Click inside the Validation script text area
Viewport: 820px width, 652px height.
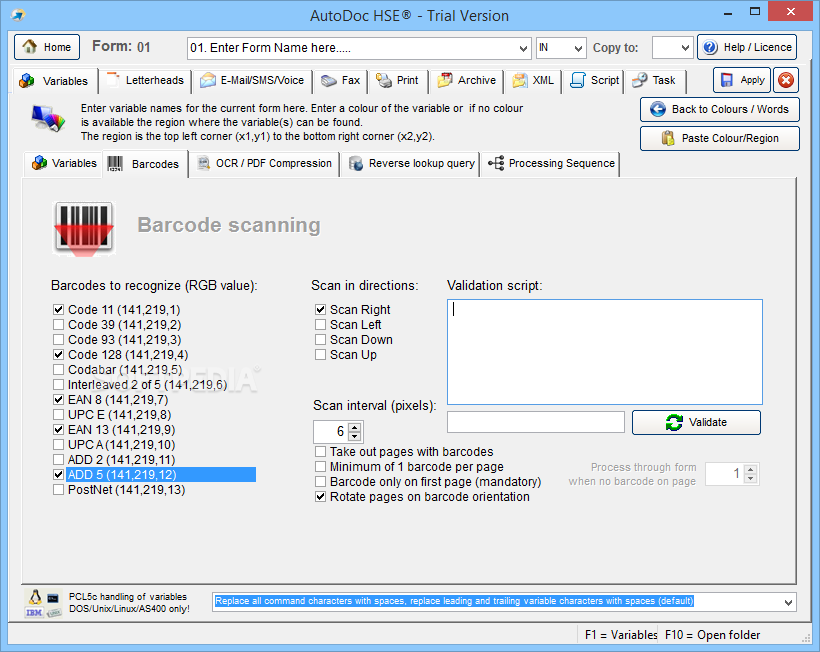coord(605,352)
